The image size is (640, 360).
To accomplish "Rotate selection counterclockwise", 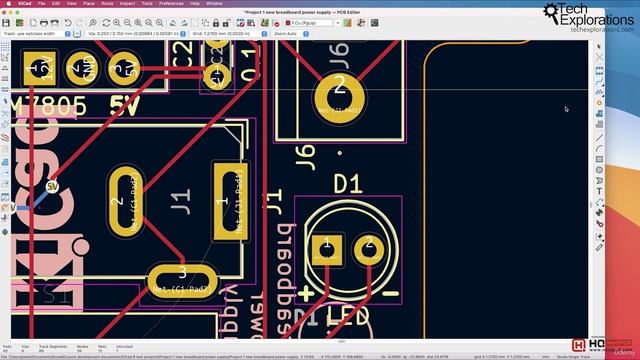I will [173, 23].
